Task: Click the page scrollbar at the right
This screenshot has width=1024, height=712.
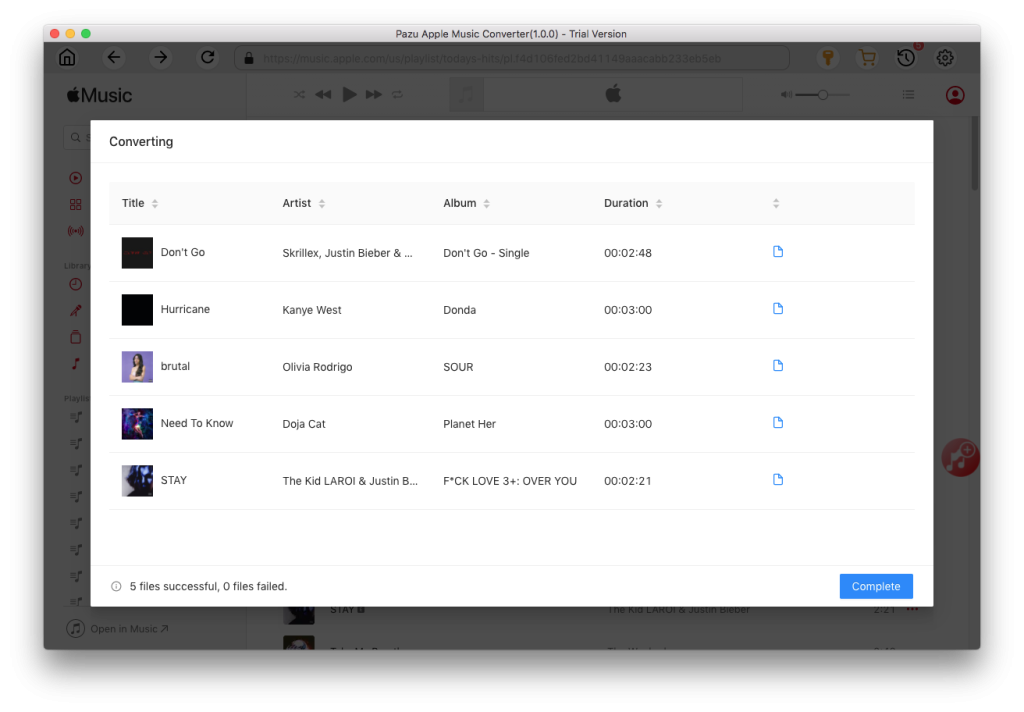Action: [x=974, y=154]
